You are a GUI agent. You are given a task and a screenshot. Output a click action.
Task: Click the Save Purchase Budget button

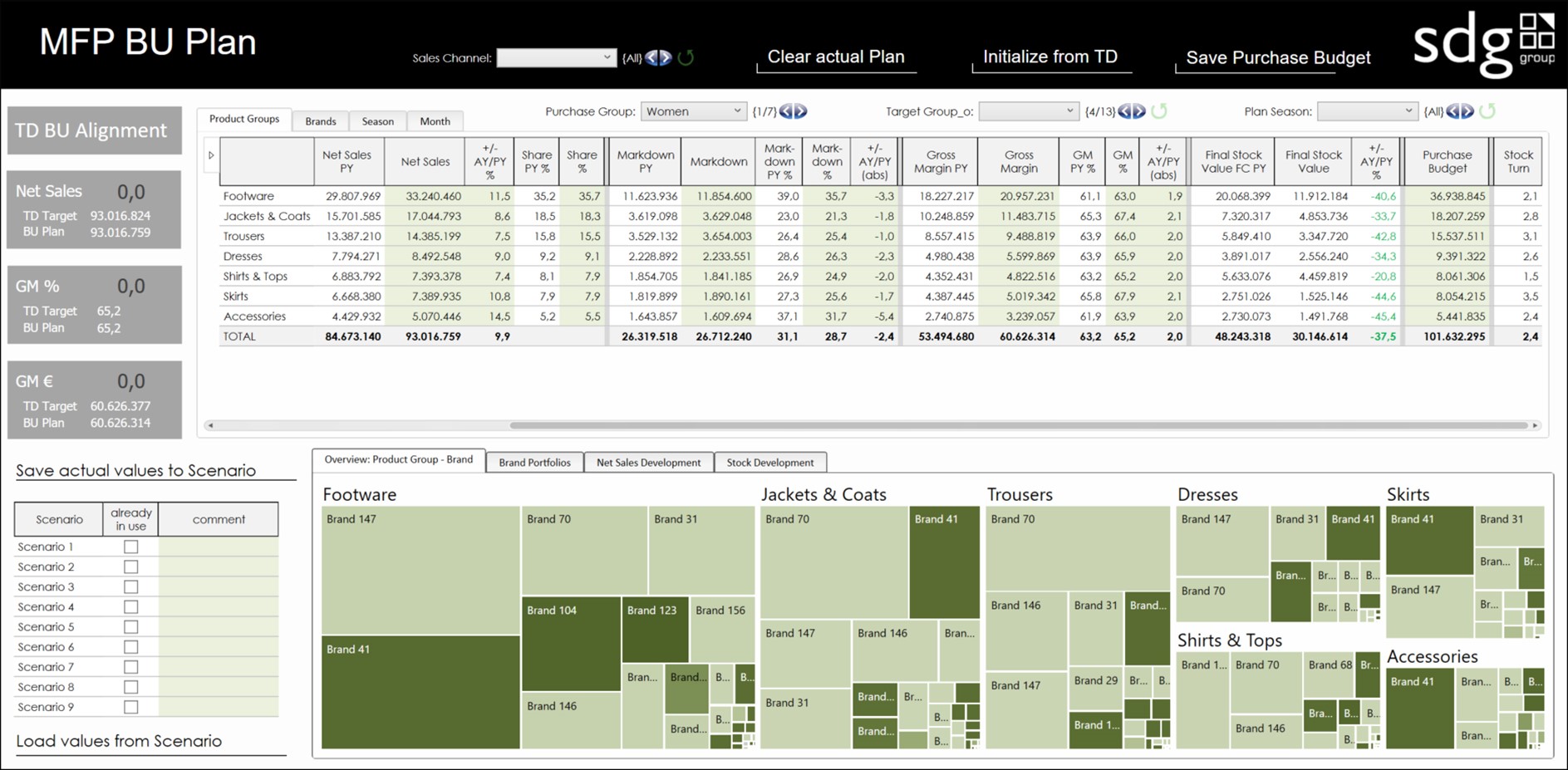pos(1277,57)
